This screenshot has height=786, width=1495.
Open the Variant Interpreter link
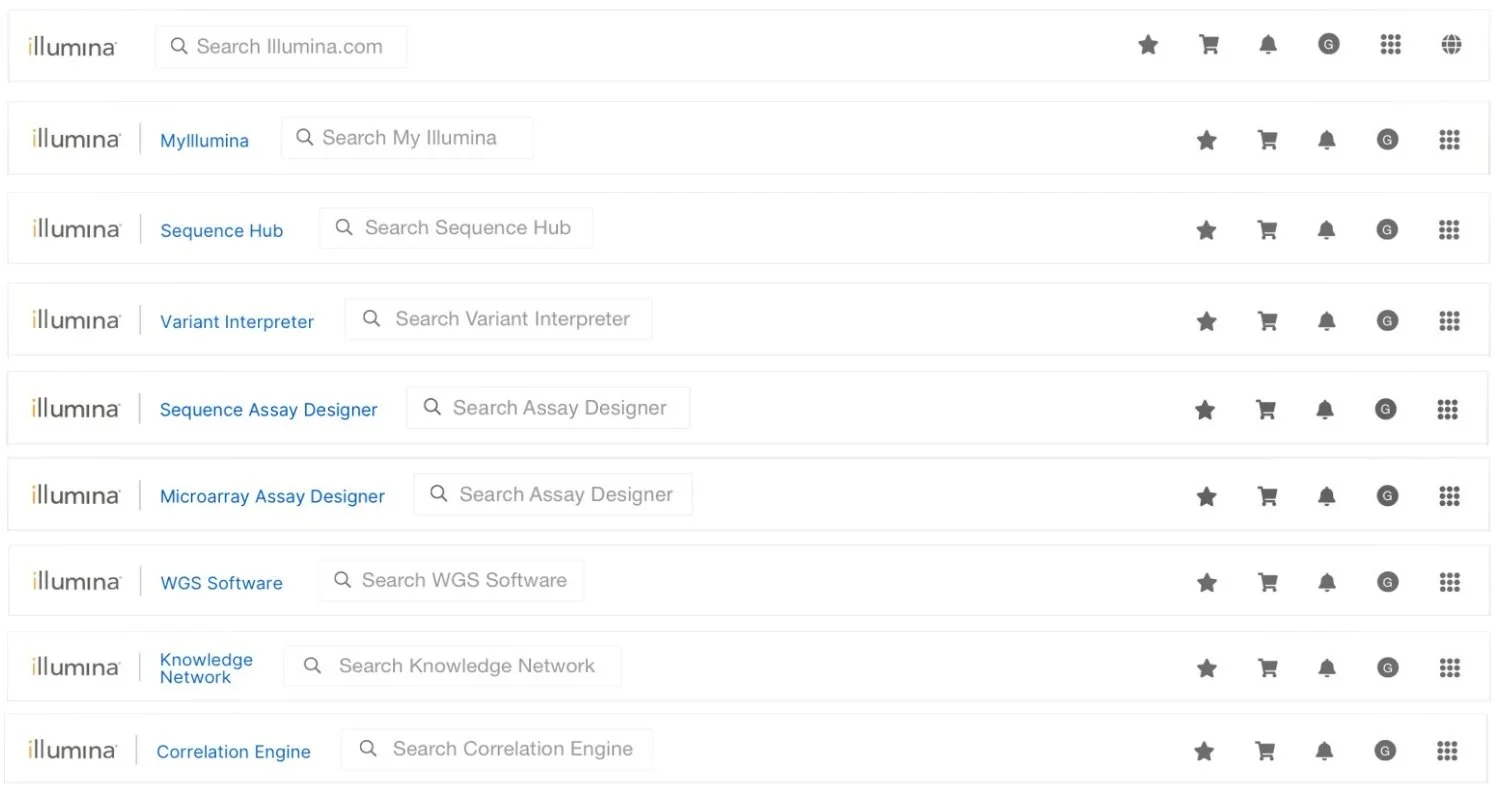(x=237, y=322)
